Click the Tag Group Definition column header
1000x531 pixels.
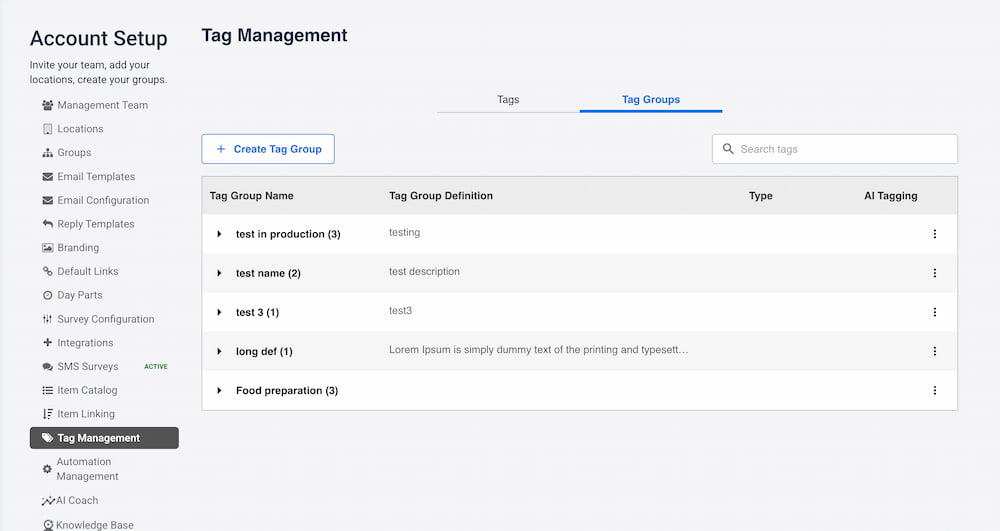[441, 196]
